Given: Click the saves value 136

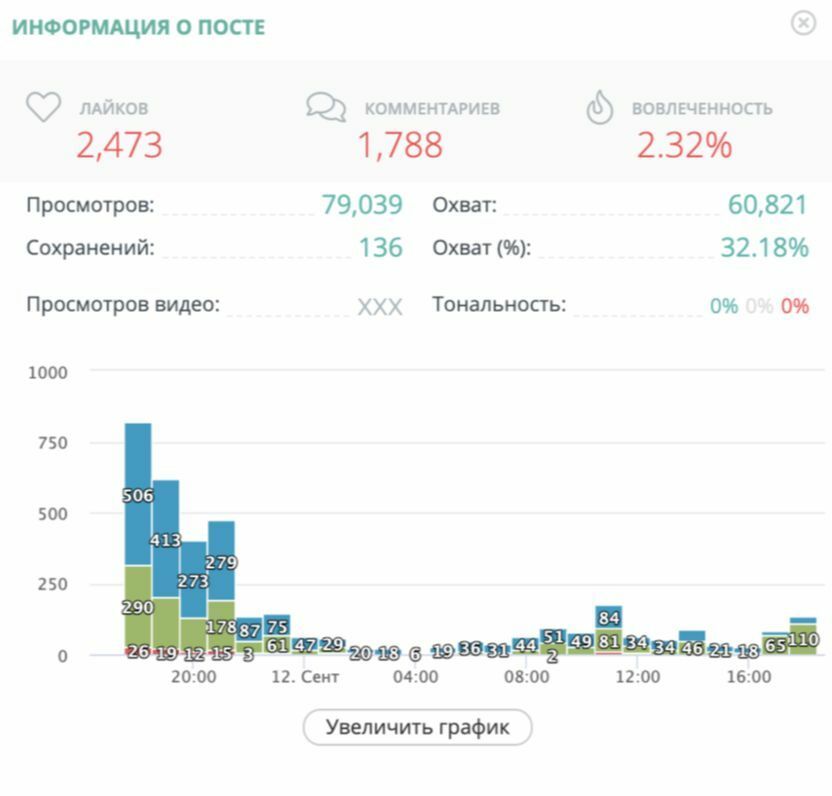Looking at the screenshot, I should pyautogui.click(x=381, y=247).
